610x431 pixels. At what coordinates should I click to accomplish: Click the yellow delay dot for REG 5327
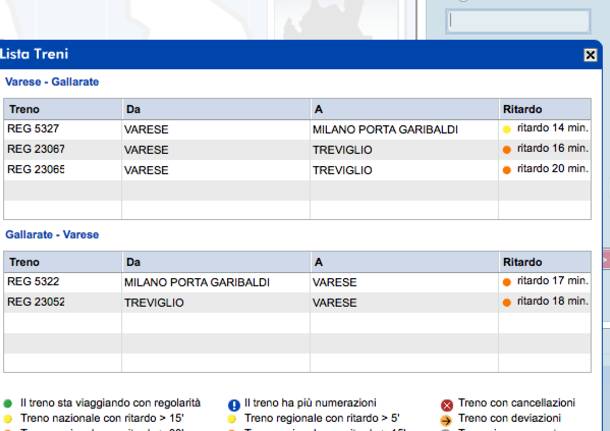pyautogui.click(x=507, y=129)
